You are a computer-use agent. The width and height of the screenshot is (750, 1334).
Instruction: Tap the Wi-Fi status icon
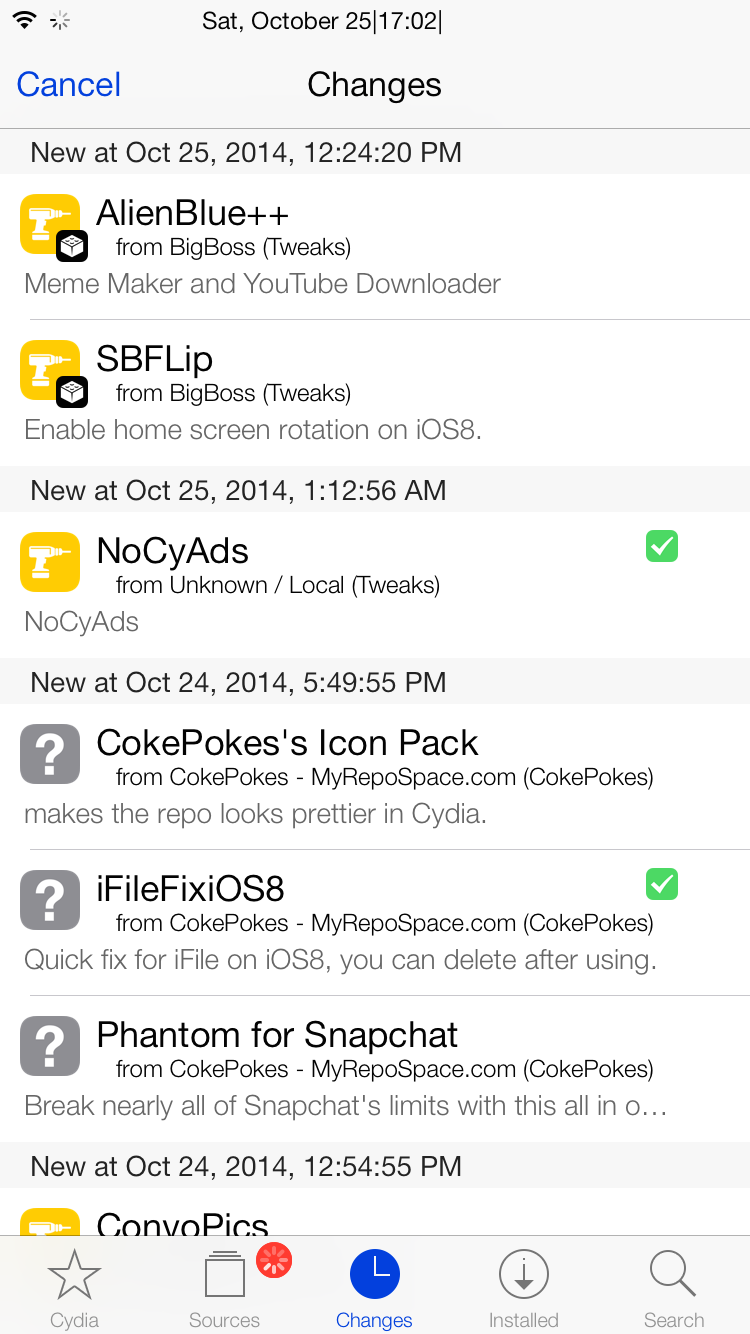(25, 20)
